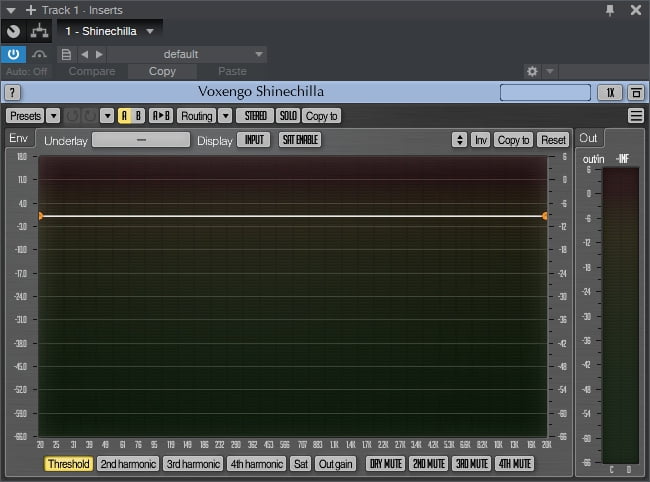Open the Routing menu
Screen dimensions: 650x482
pyautogui.click(x=197, y=116)
